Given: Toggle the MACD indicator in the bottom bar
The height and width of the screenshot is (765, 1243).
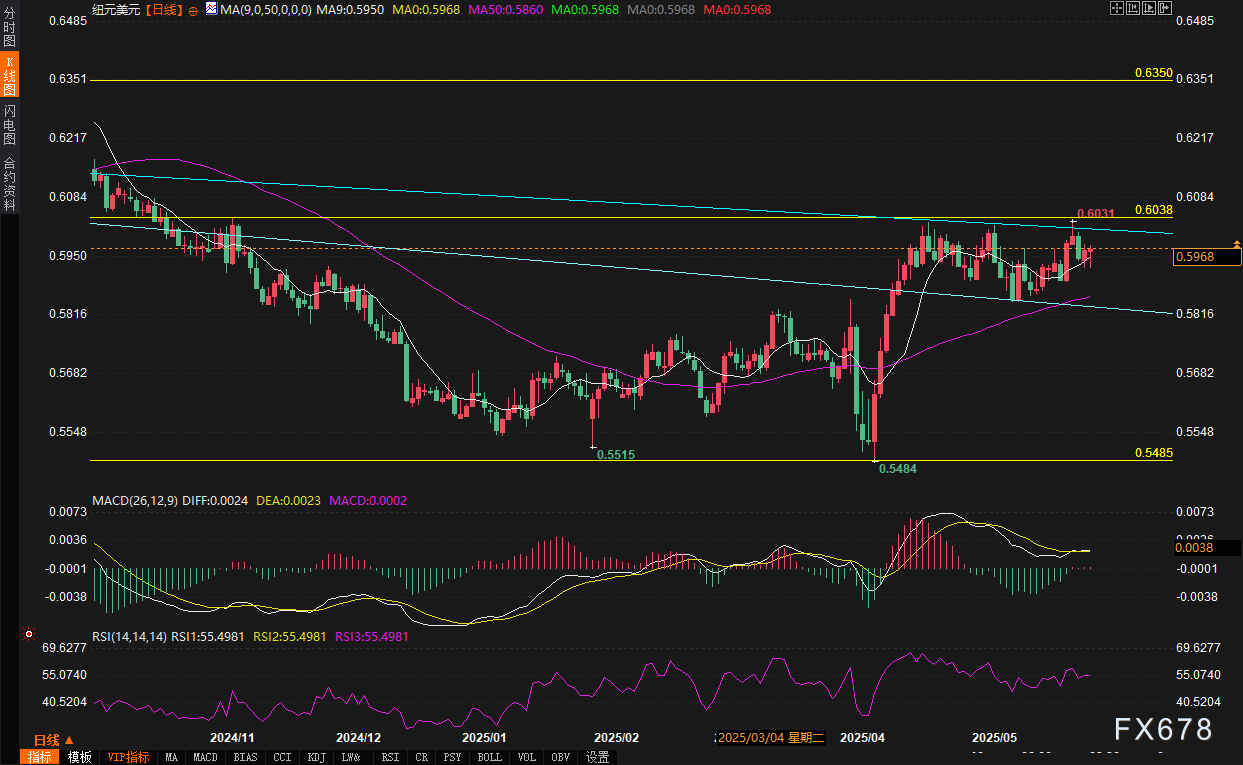Looking at the screenshot, I should coord(206,757).
